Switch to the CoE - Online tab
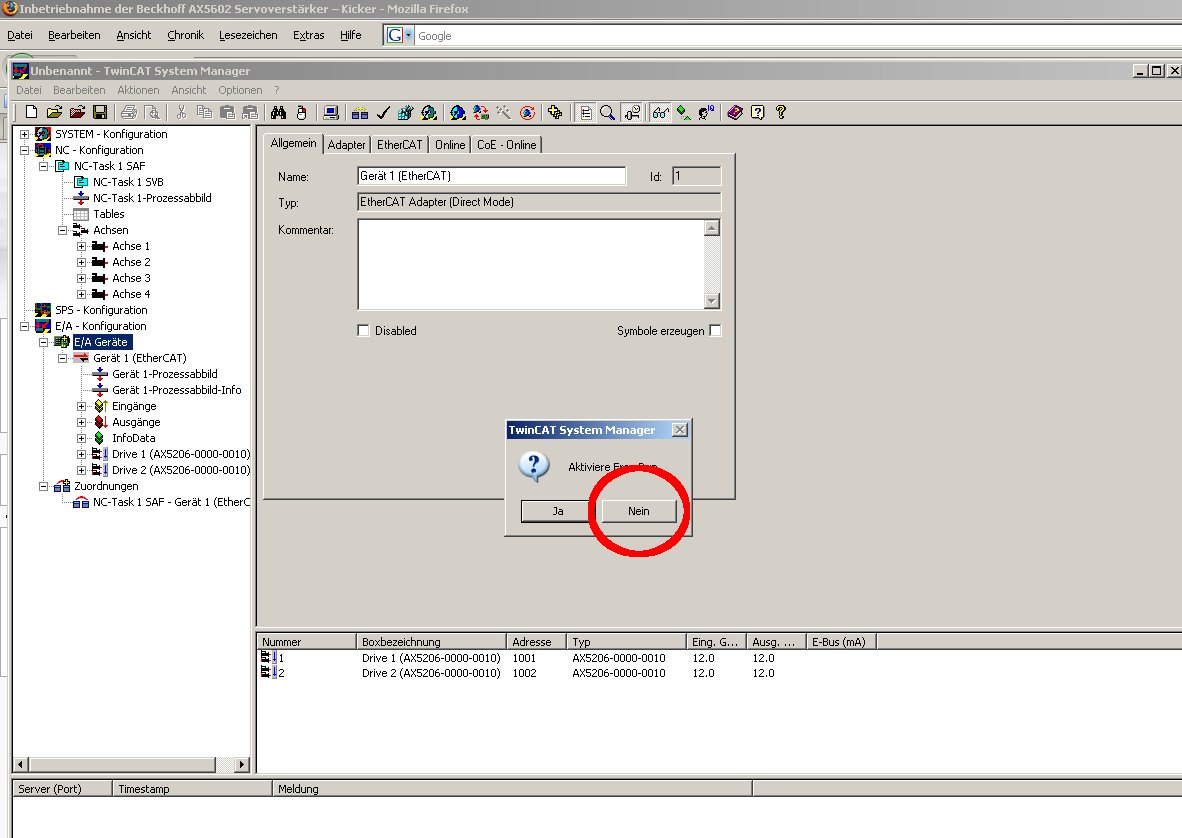The width and height of the screenshot is (1182, 838). 507,145
